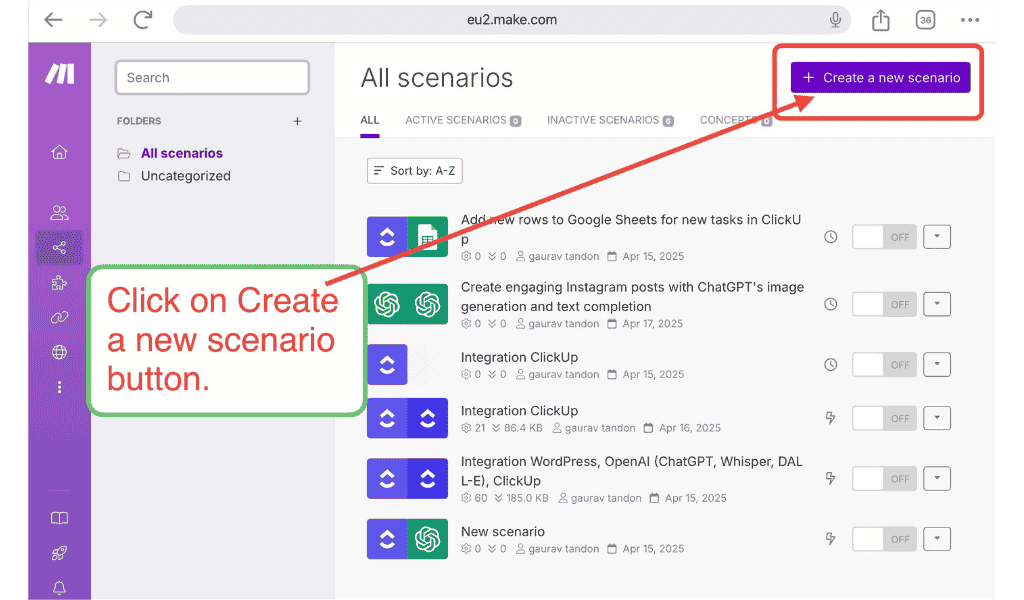Click the ChatGPT icons thumbnail of Instagram posts scenario

[408, 304]
